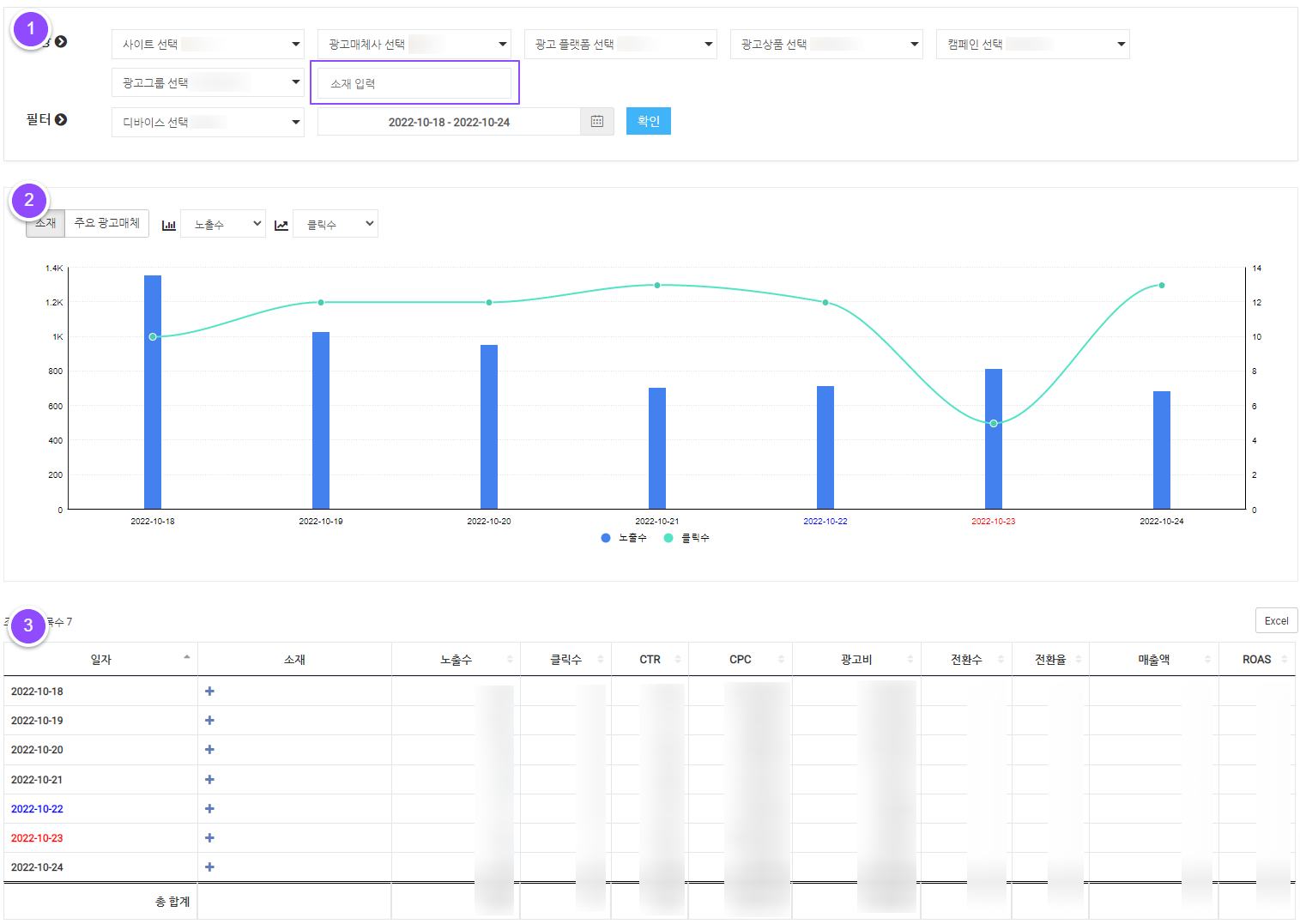Export table with the Excel button
Screen dimensions: 1300x924
(1275, 621)
